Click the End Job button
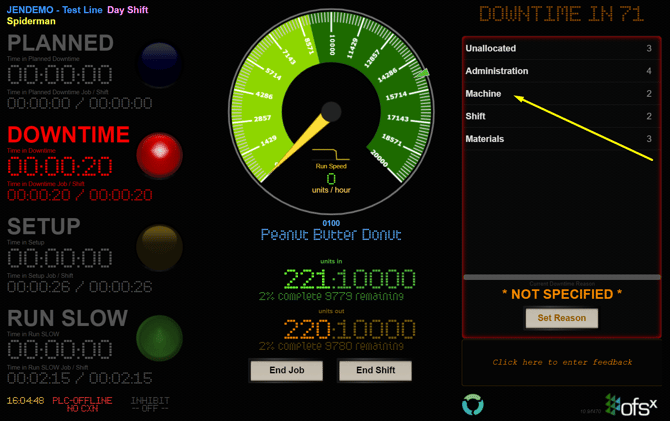Image resolution: width=670 pixels, height=421 pixels. pos(287,370)
